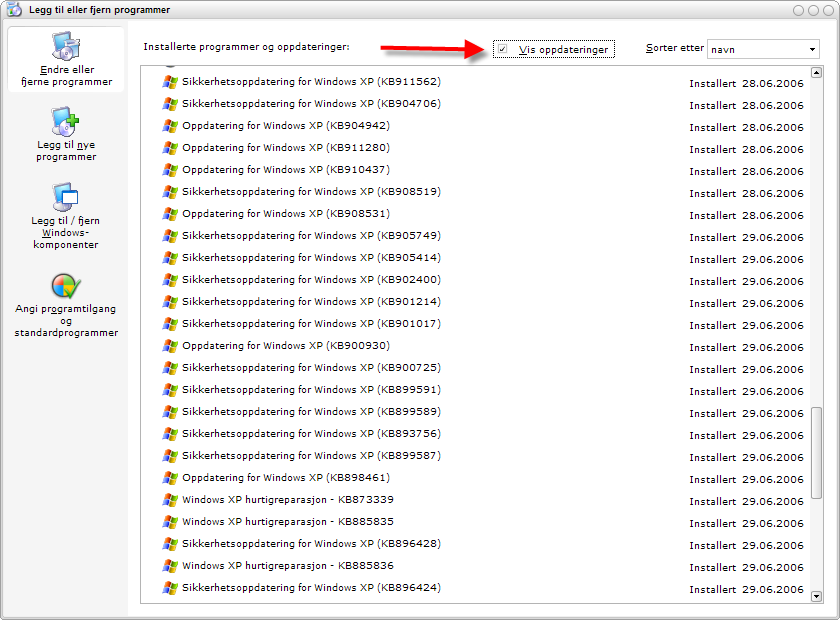Click icon next to Sikkerhetsoppdatering KB904706
The height and width of the screenshot is (620, 840).
170,104
